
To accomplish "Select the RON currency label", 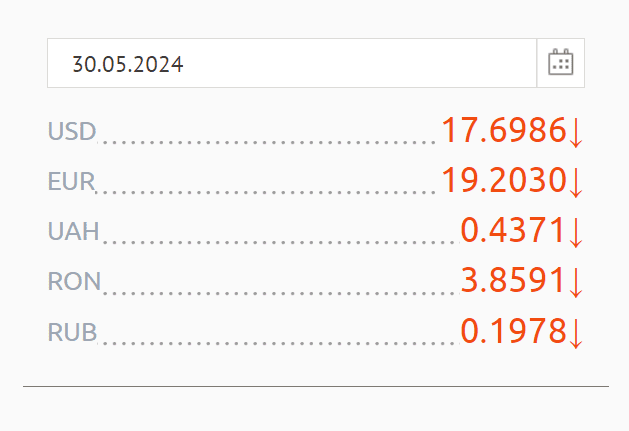I will [74, 281].
